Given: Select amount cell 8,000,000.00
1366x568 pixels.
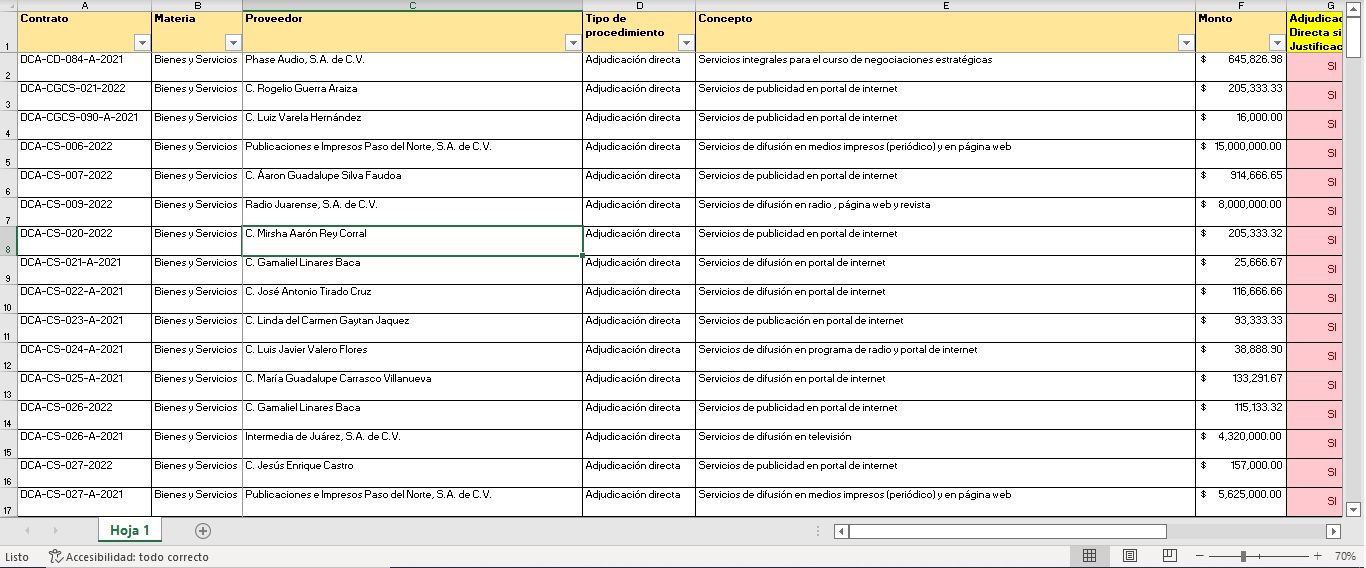Looking at the screenshot, I should [x=1241, y=212].
